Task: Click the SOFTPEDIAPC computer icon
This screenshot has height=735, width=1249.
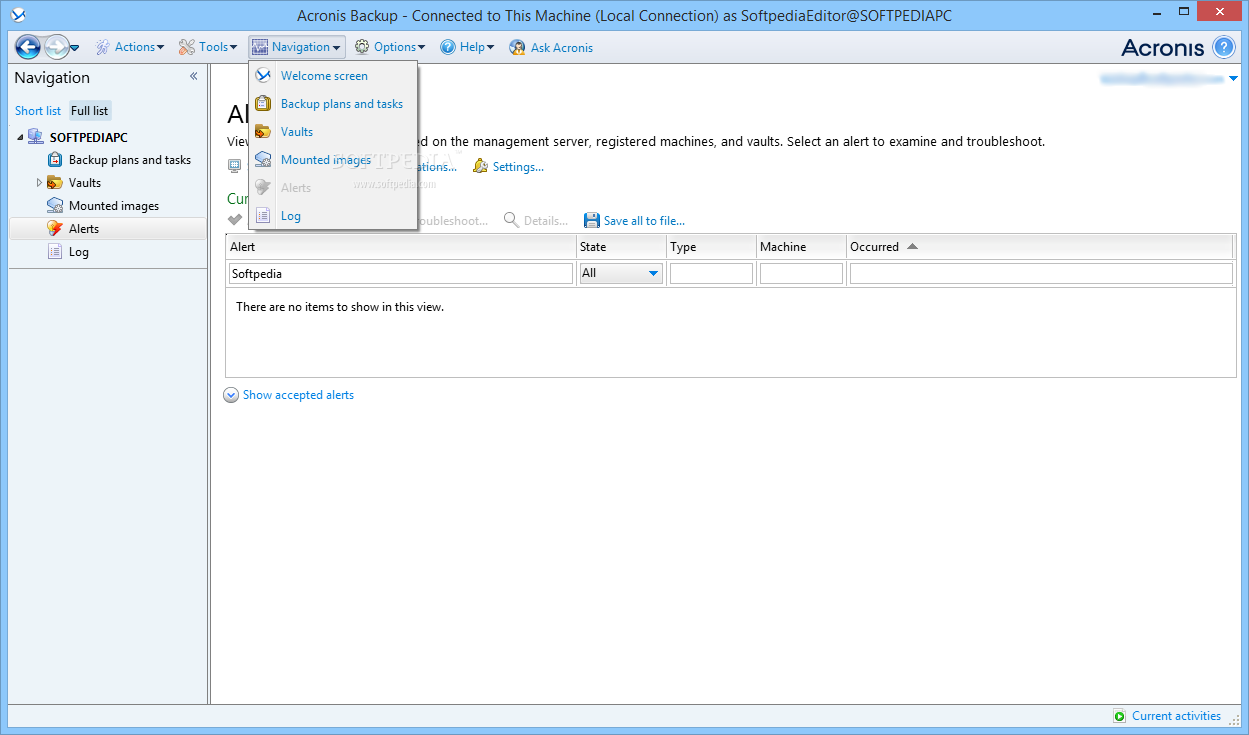Action: click(36, 137)
